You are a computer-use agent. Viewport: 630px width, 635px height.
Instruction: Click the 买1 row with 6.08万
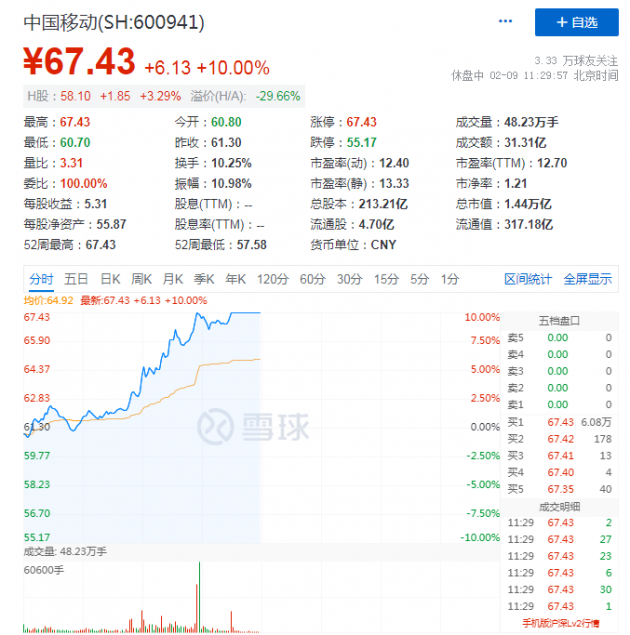[x=559, y=422]
